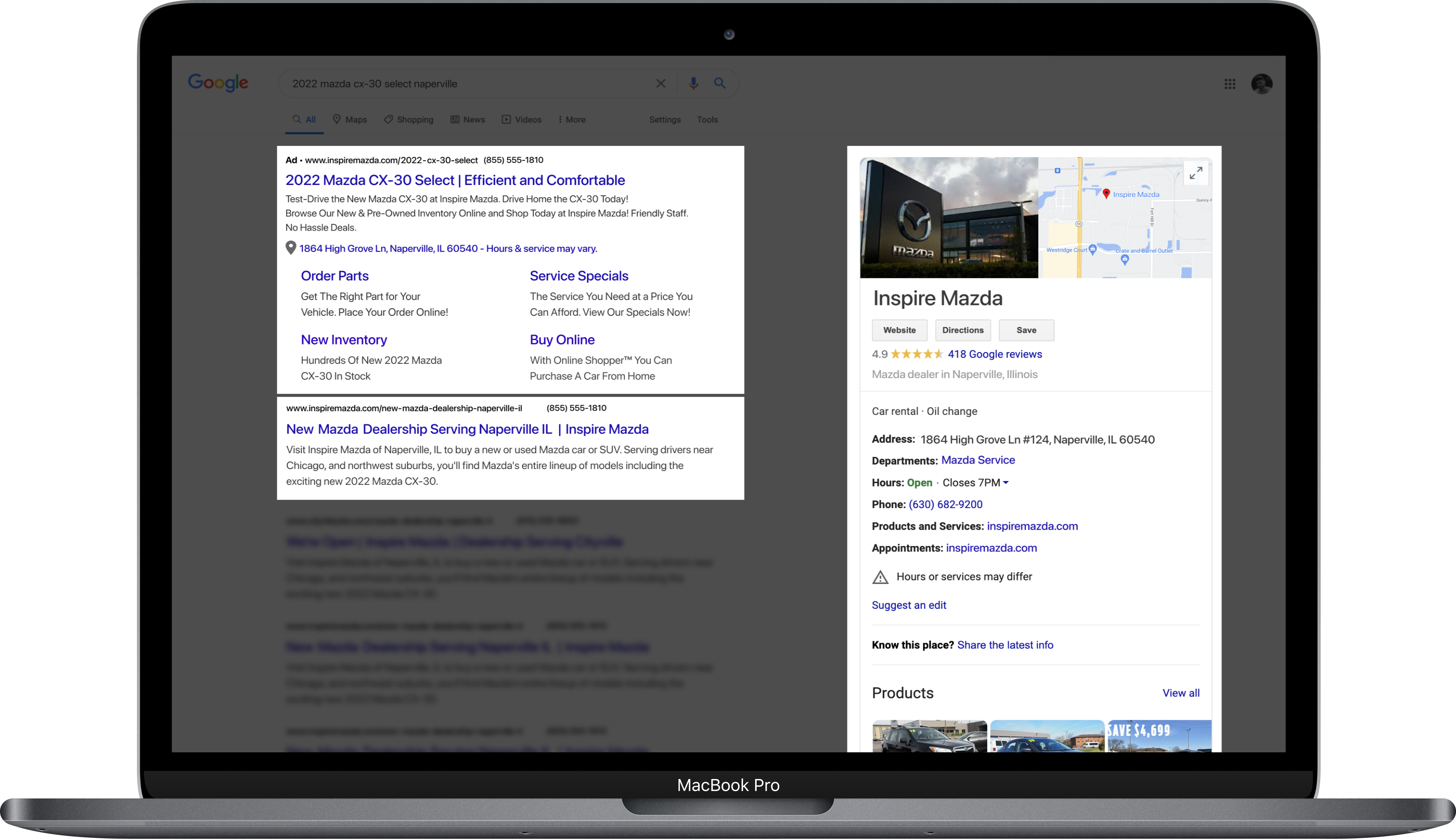Open Products and Services inspiremazda.com link
Viewport: 1456px width, 839px height.
(x=1032, y=526)
